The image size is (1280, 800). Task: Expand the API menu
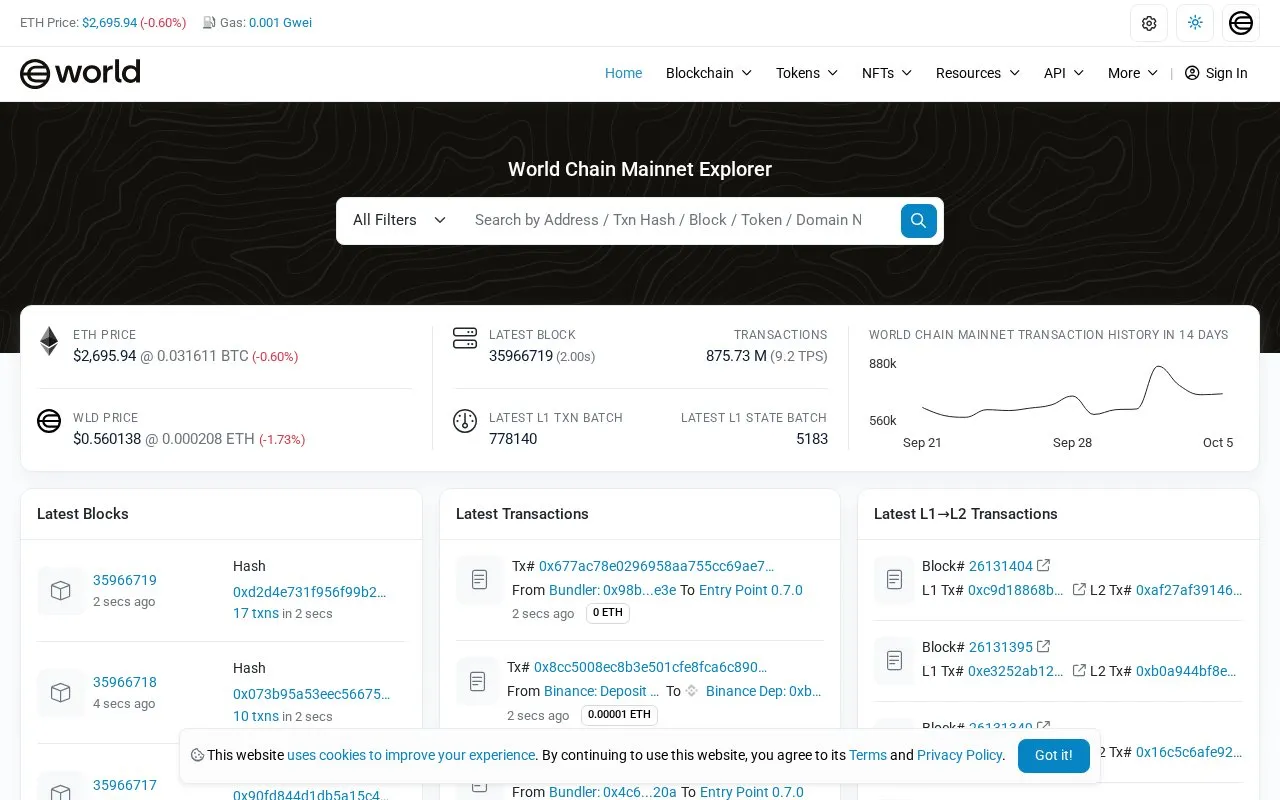(x=1064, y=73)
